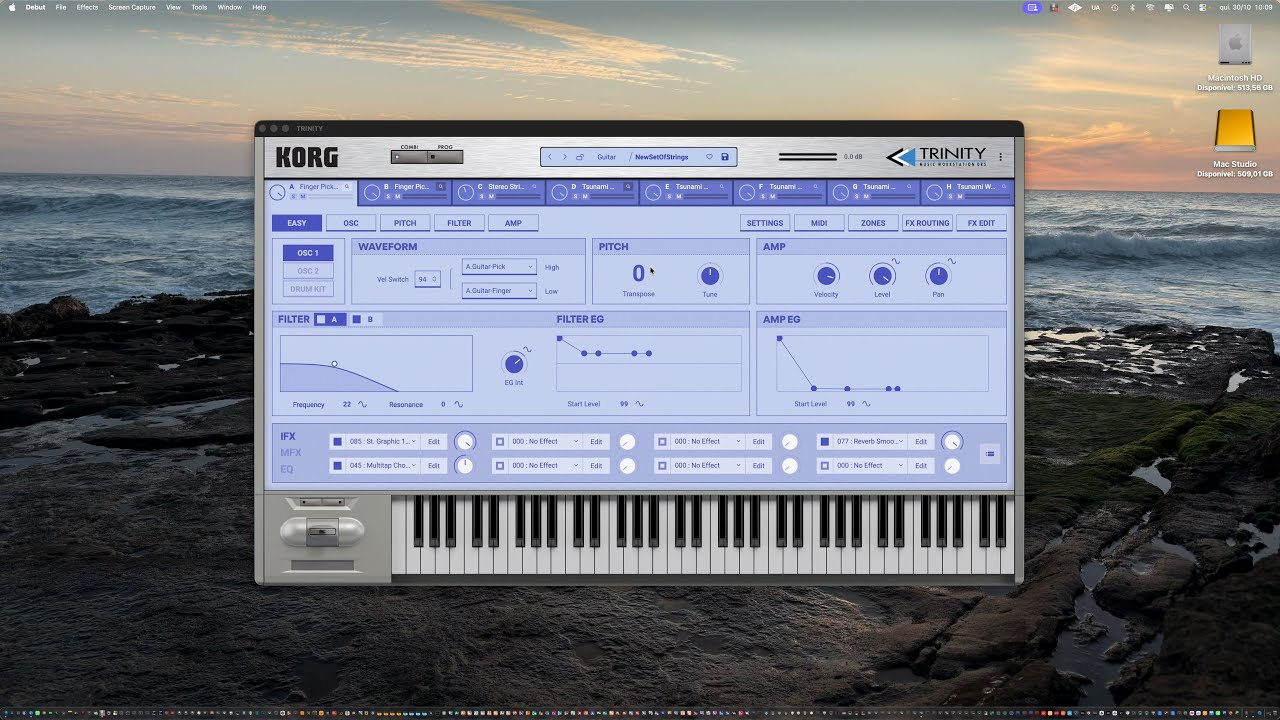Open the A.Guitar-Finger Low waveform dropdown

pos(499,290)
